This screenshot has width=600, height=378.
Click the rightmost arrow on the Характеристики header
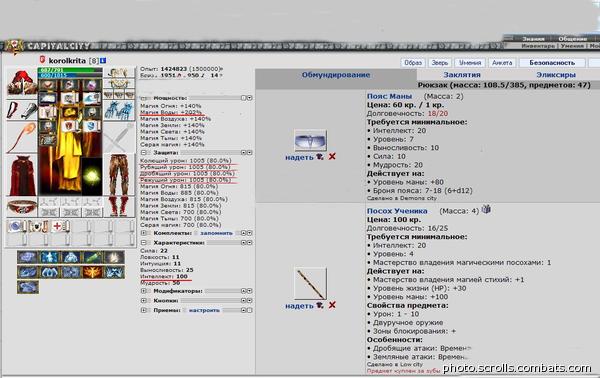tap(249, 243)
